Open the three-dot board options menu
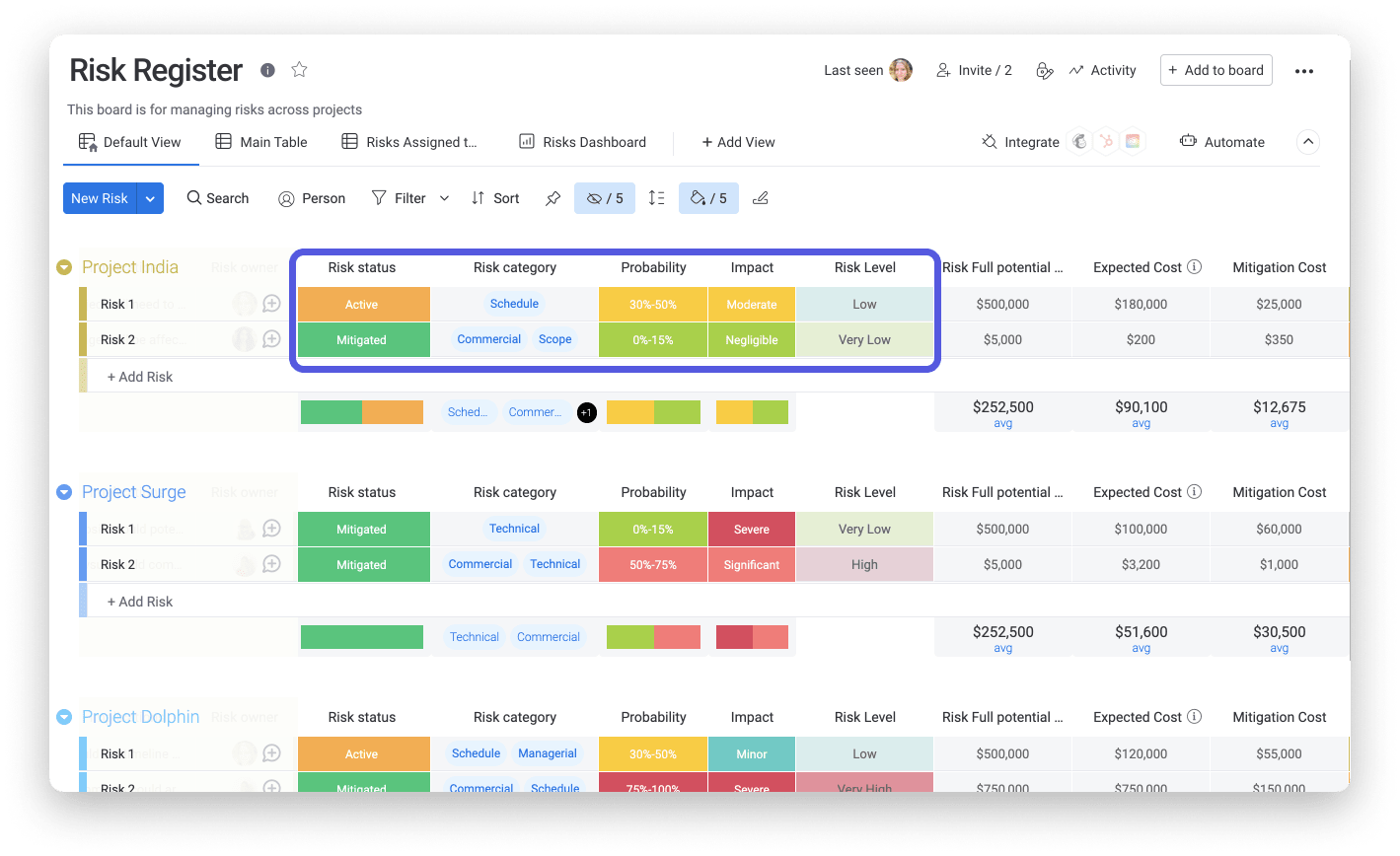The image size is (1400, 856). 1304,71
